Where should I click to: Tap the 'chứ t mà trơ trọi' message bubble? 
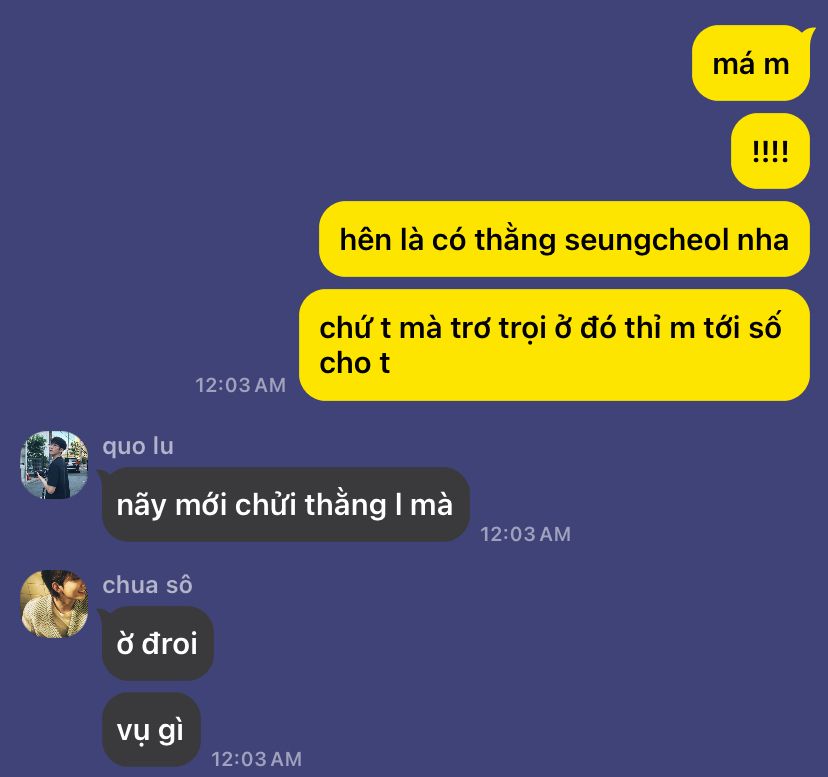[x=554, y=345]
